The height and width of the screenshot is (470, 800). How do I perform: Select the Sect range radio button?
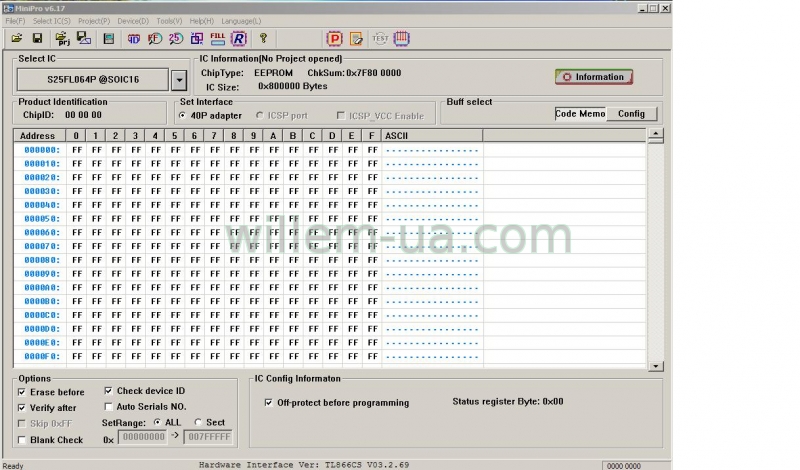coord(198,423)
